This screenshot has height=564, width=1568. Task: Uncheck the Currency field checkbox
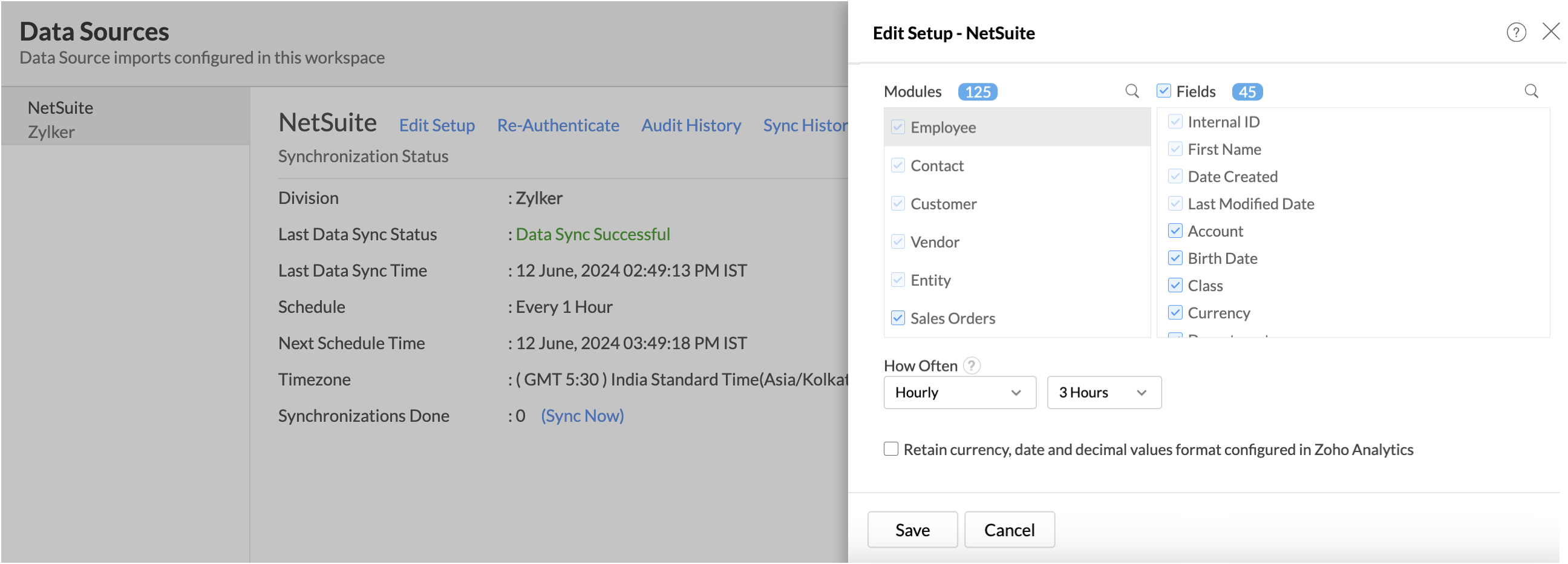(x=1175, y=312)
